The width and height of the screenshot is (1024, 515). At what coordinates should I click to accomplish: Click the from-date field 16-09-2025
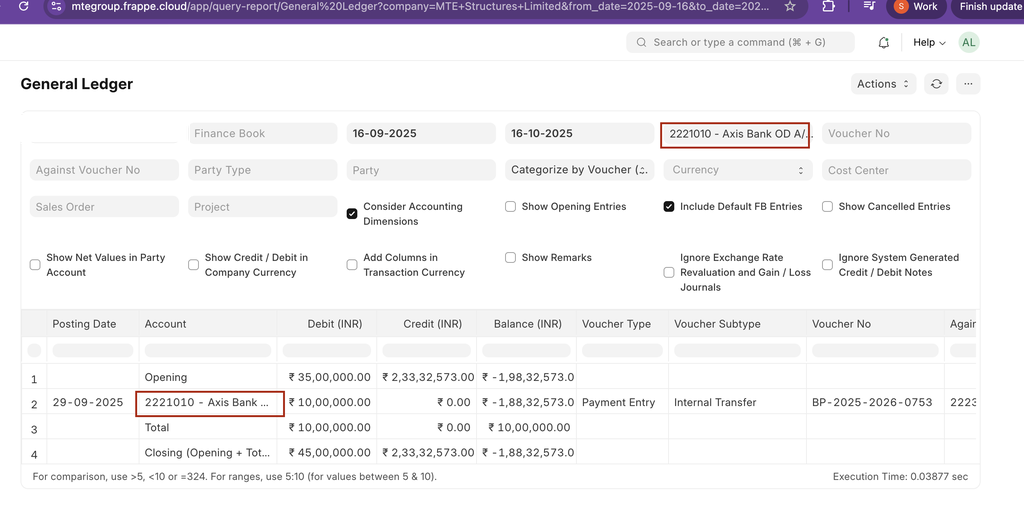pos(421,134)
